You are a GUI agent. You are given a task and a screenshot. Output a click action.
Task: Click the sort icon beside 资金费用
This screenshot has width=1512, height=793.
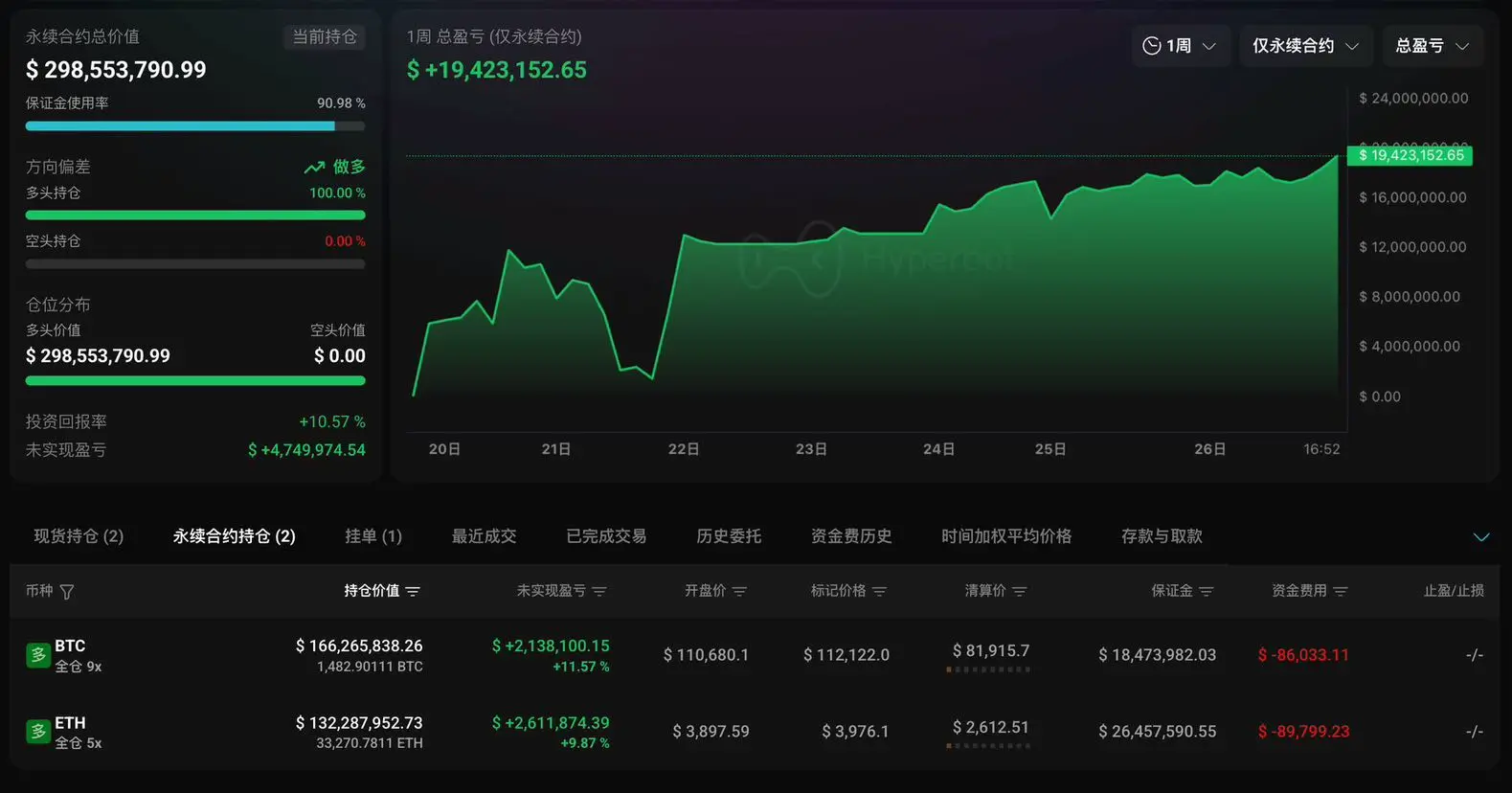(x=1341, y=592)
